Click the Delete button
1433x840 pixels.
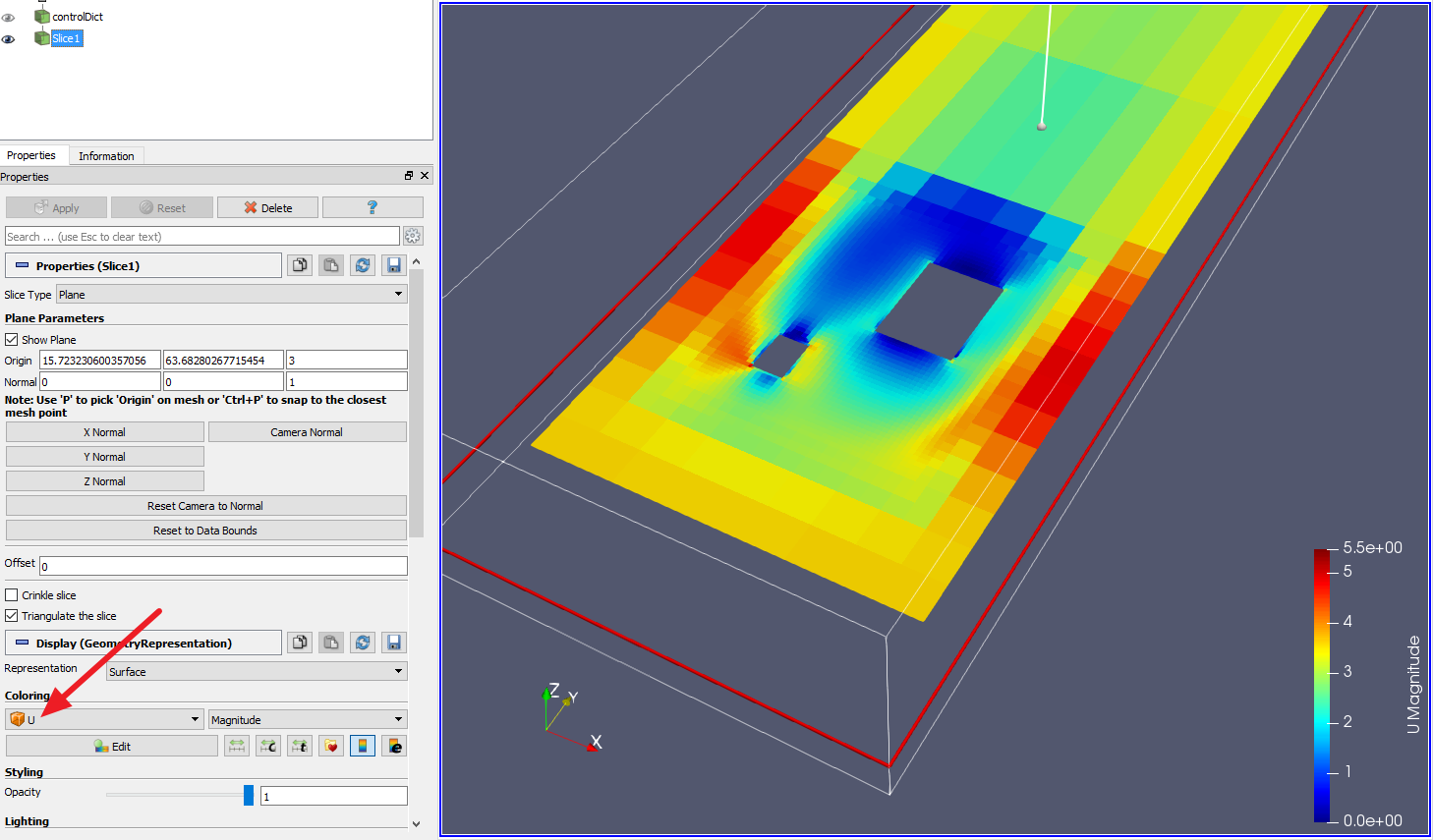[267, 208]
